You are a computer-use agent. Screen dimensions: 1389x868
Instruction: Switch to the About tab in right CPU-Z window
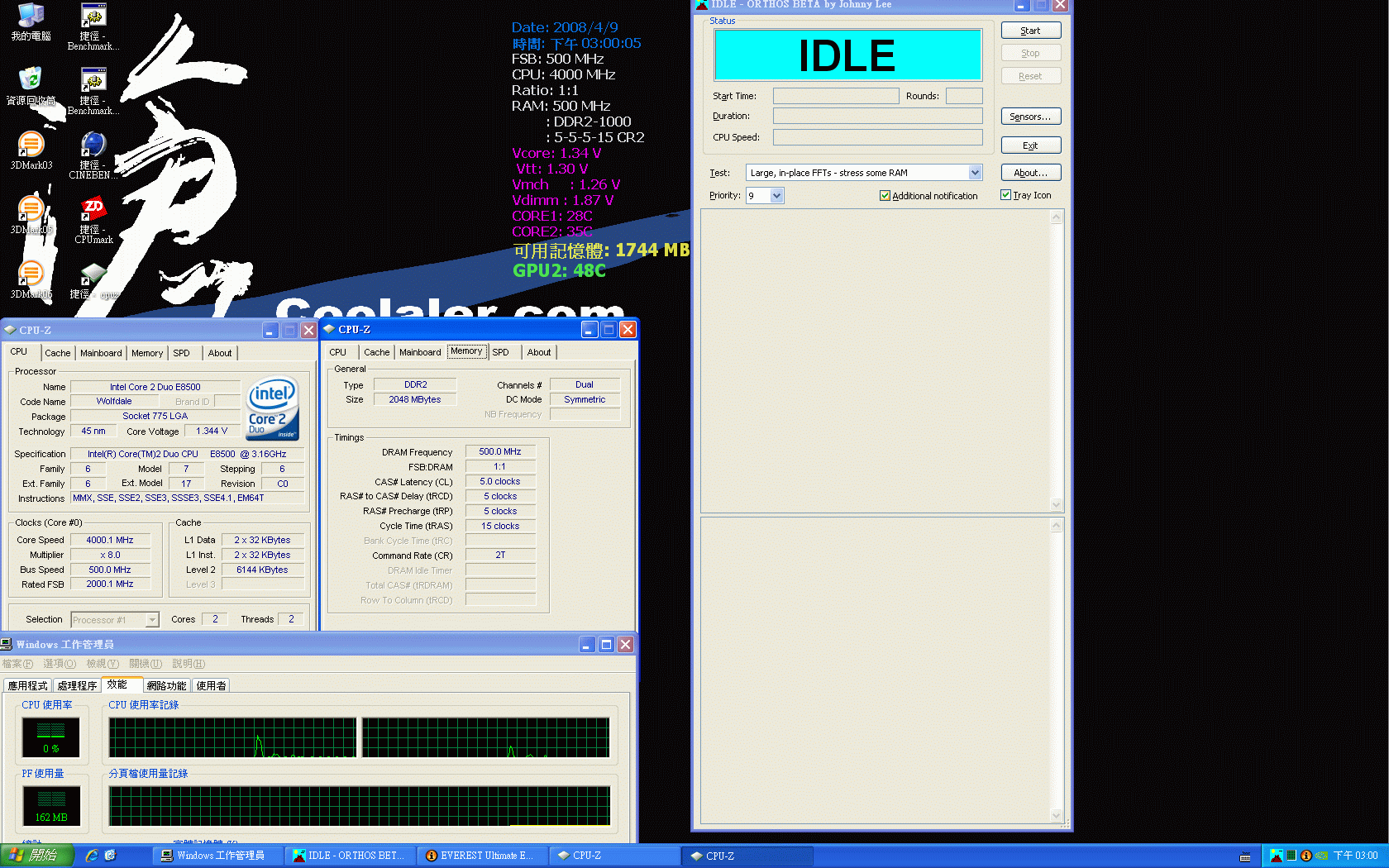coord(539,352)
